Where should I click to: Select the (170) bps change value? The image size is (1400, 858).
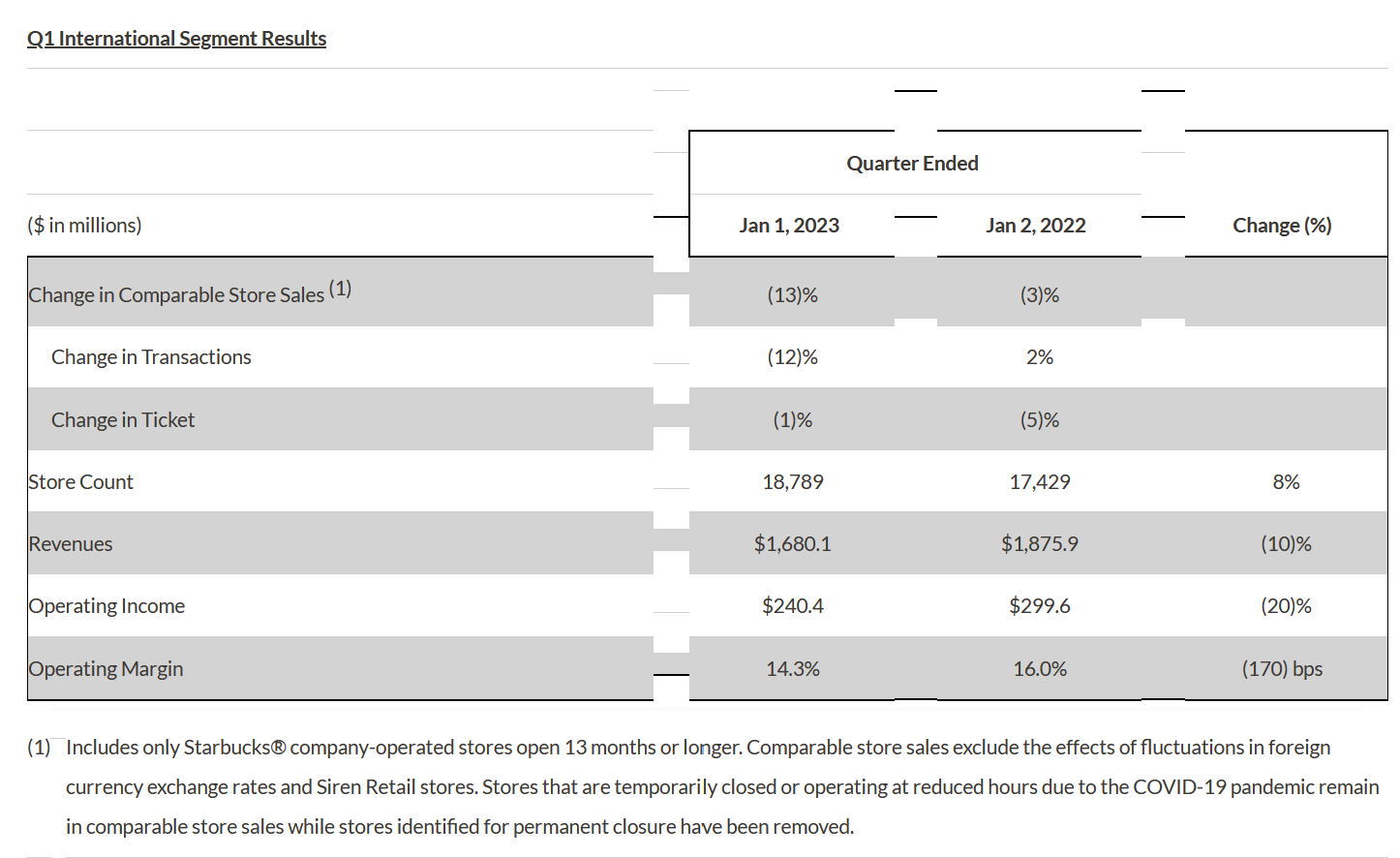tap(1283, 669)
